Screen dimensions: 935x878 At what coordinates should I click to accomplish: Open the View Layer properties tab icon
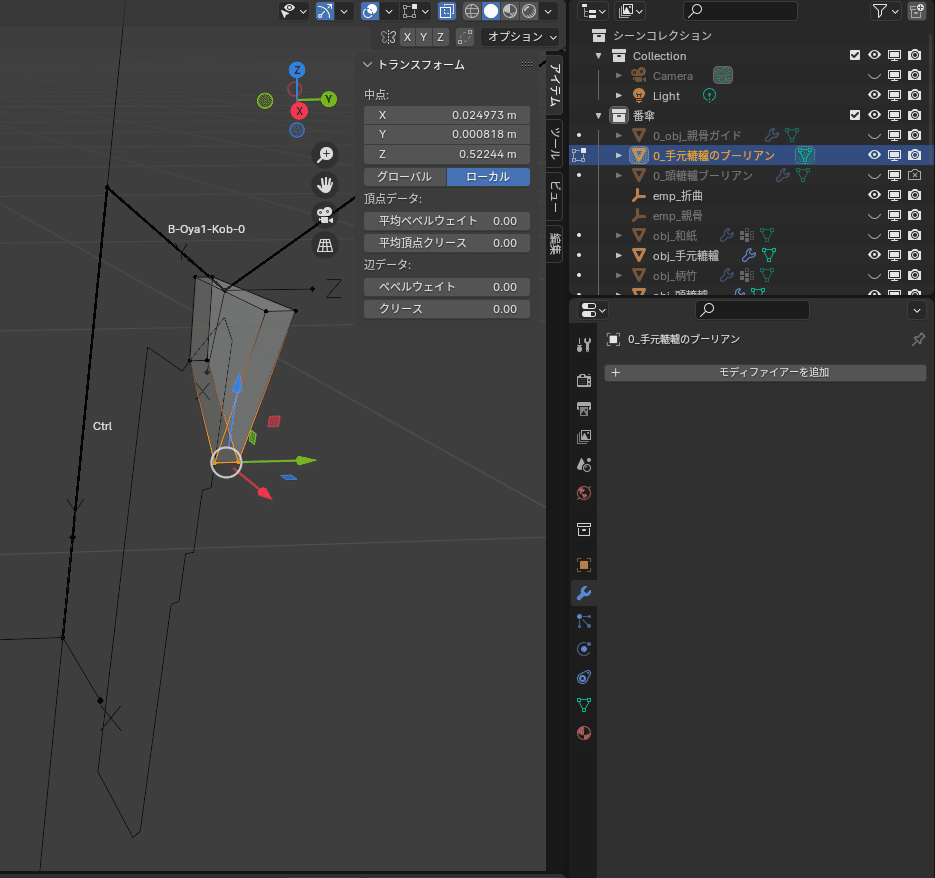584,437
